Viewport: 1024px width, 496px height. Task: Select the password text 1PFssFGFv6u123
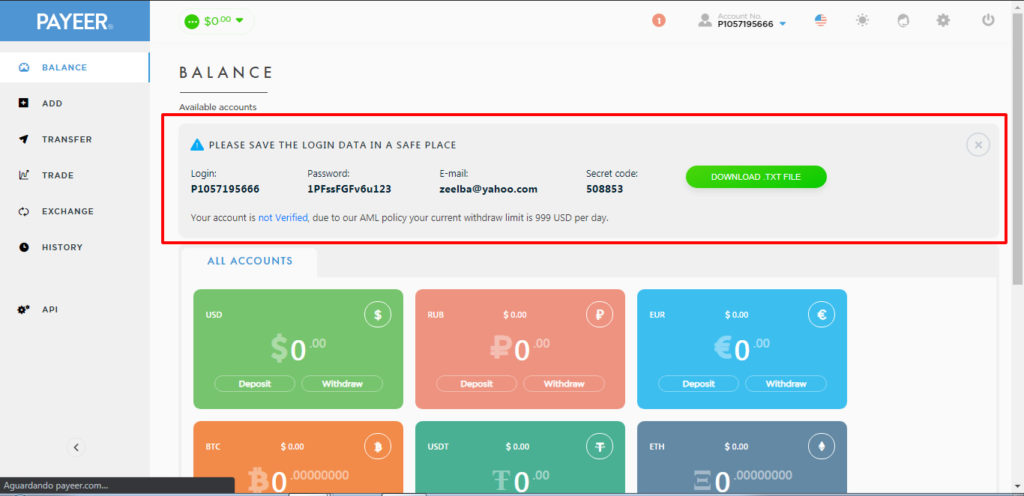349,189
